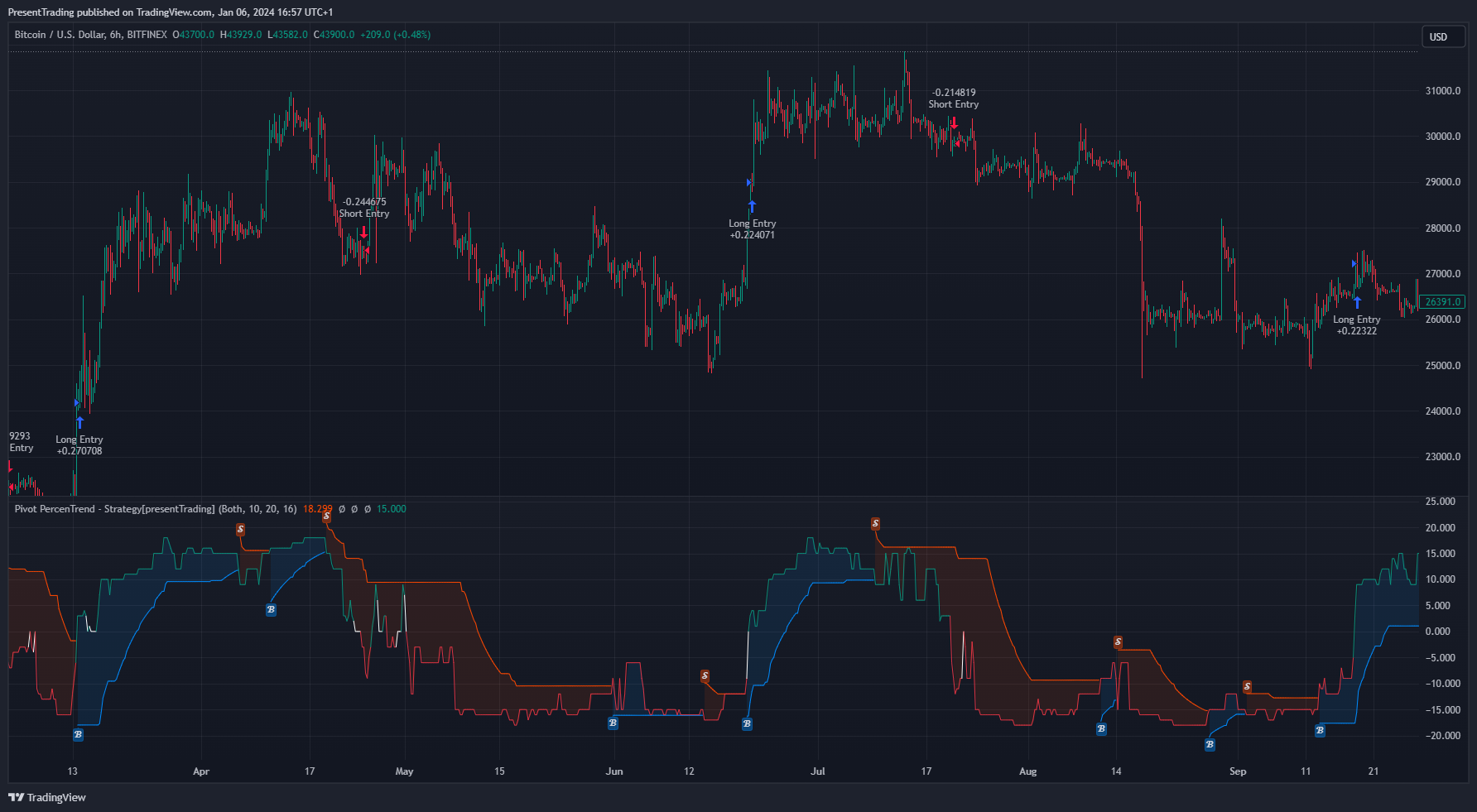Click the 30000.0 price axis label

coord(1443,137)
